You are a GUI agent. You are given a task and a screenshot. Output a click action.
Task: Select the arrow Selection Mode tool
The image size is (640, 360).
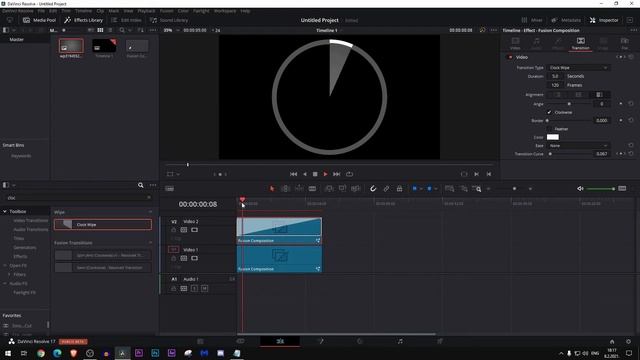click(272, 188)
